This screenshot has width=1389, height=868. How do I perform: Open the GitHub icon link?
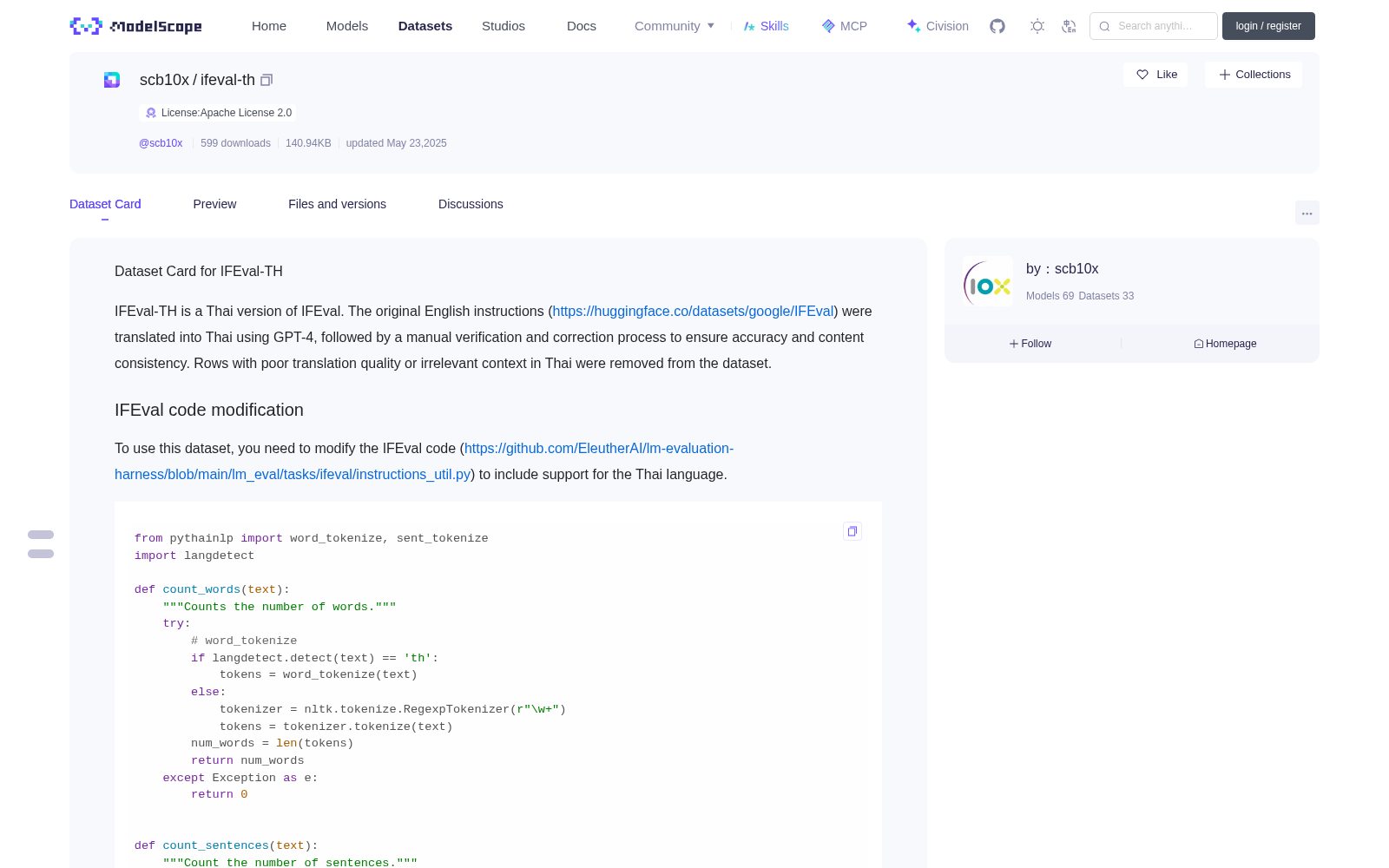[x=997, y=26]
